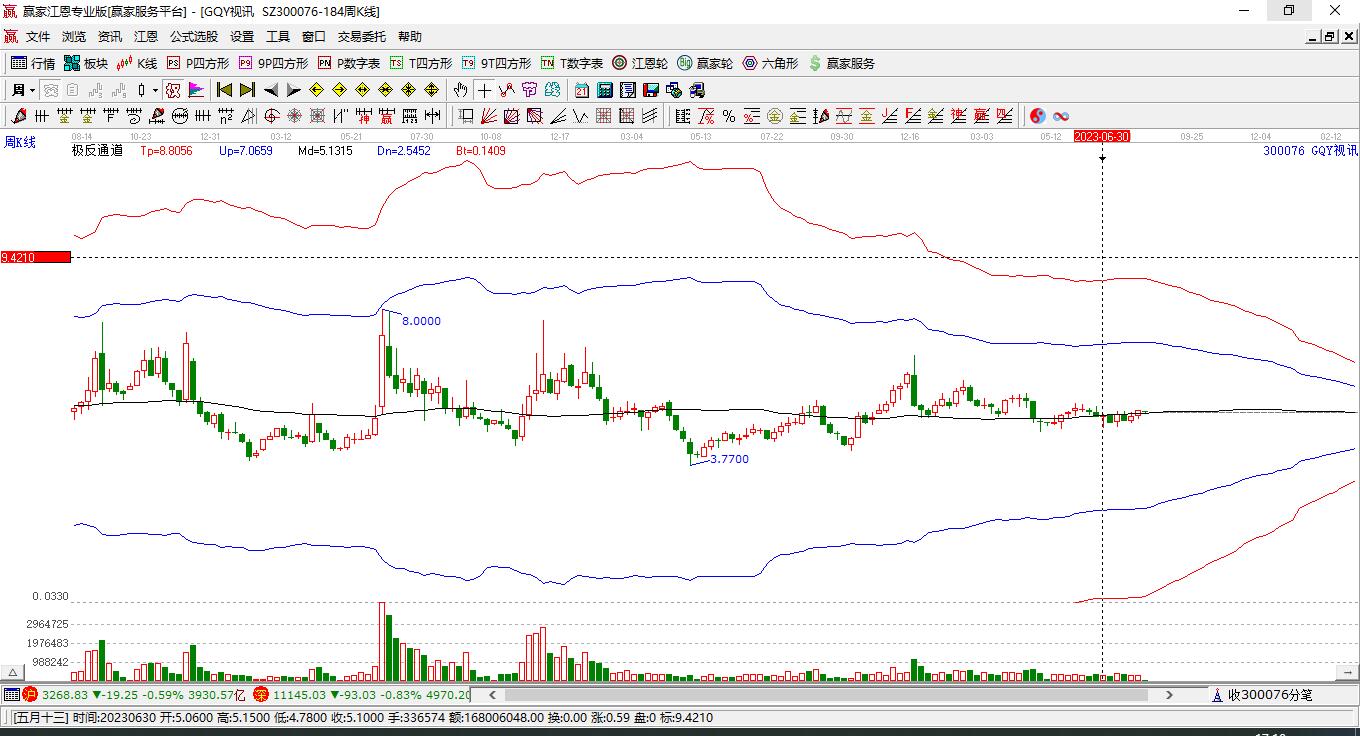Viewport: 1360px width, 736px height.
Task: Select the 六角形 hexagon tool
Action: 770,63
